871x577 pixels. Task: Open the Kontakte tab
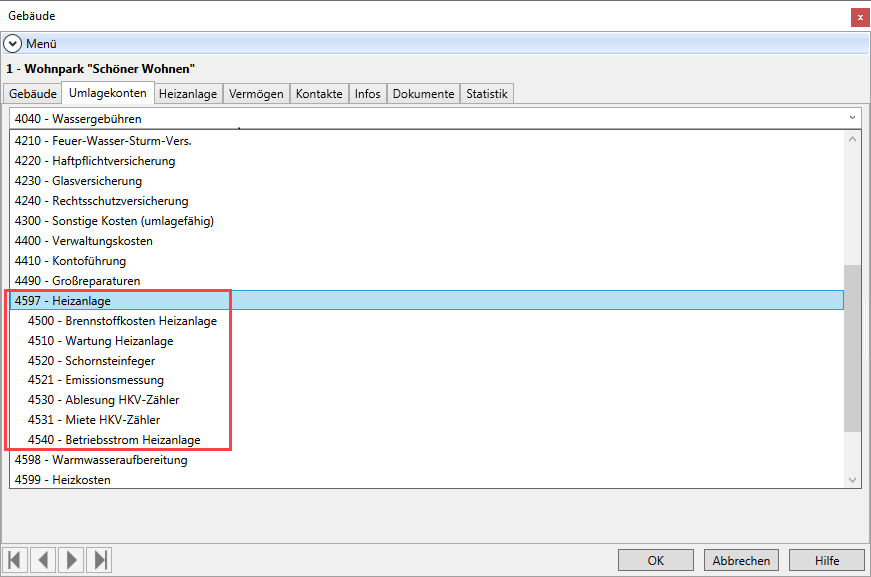319,94
